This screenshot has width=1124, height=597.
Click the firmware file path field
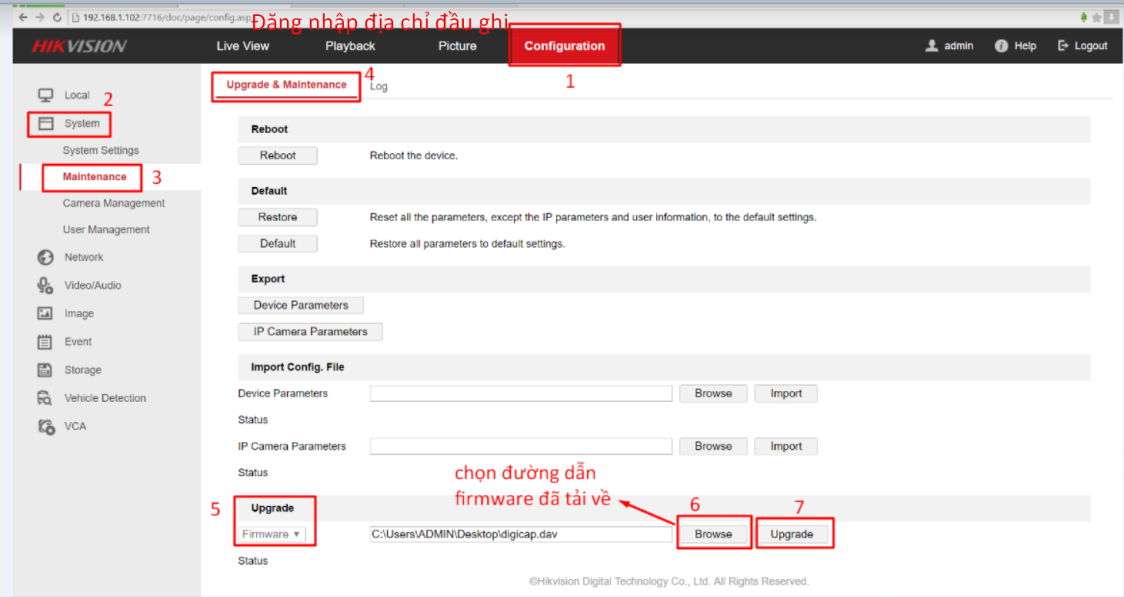[x=520, y=534]
